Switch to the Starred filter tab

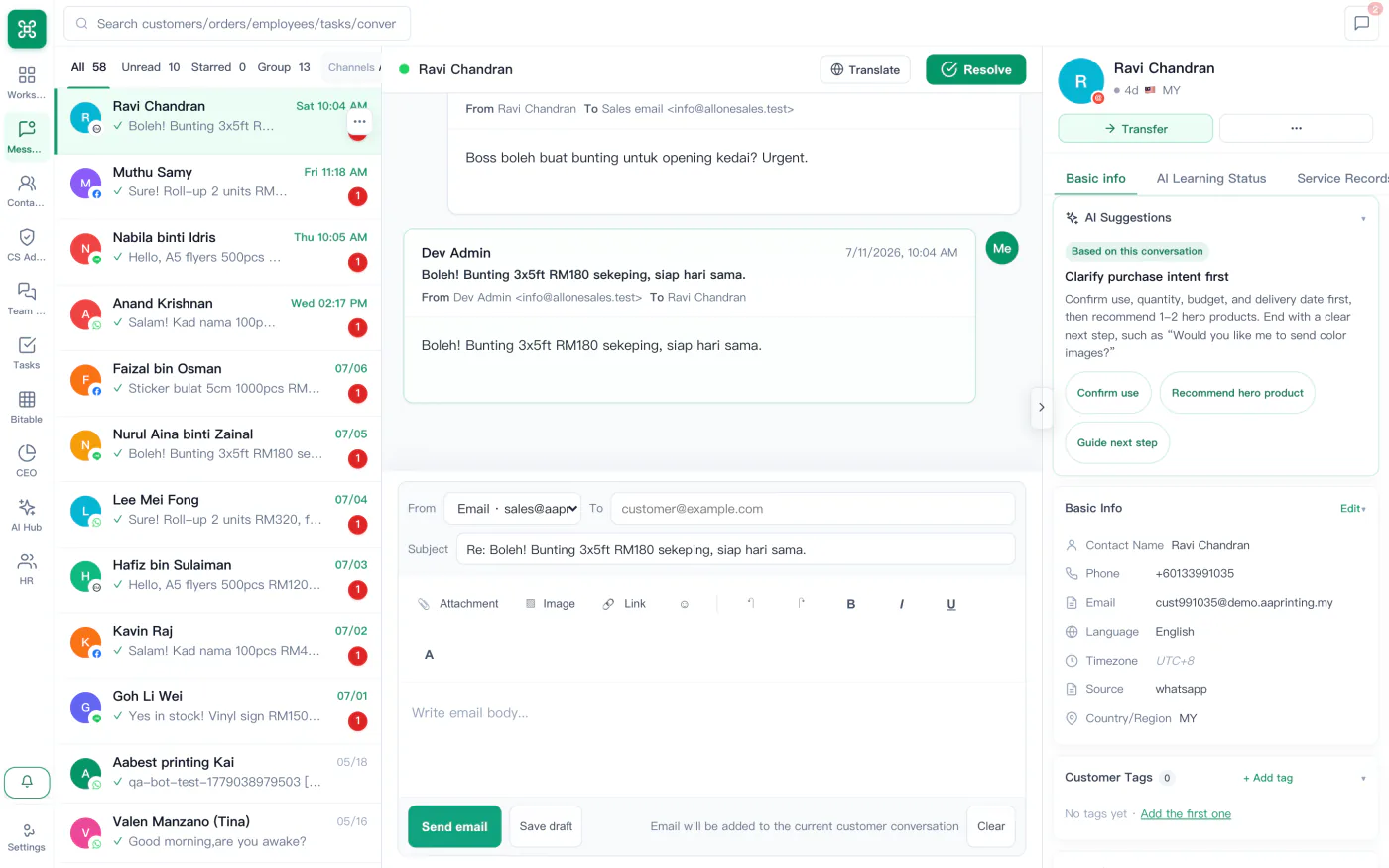[218, 67]
